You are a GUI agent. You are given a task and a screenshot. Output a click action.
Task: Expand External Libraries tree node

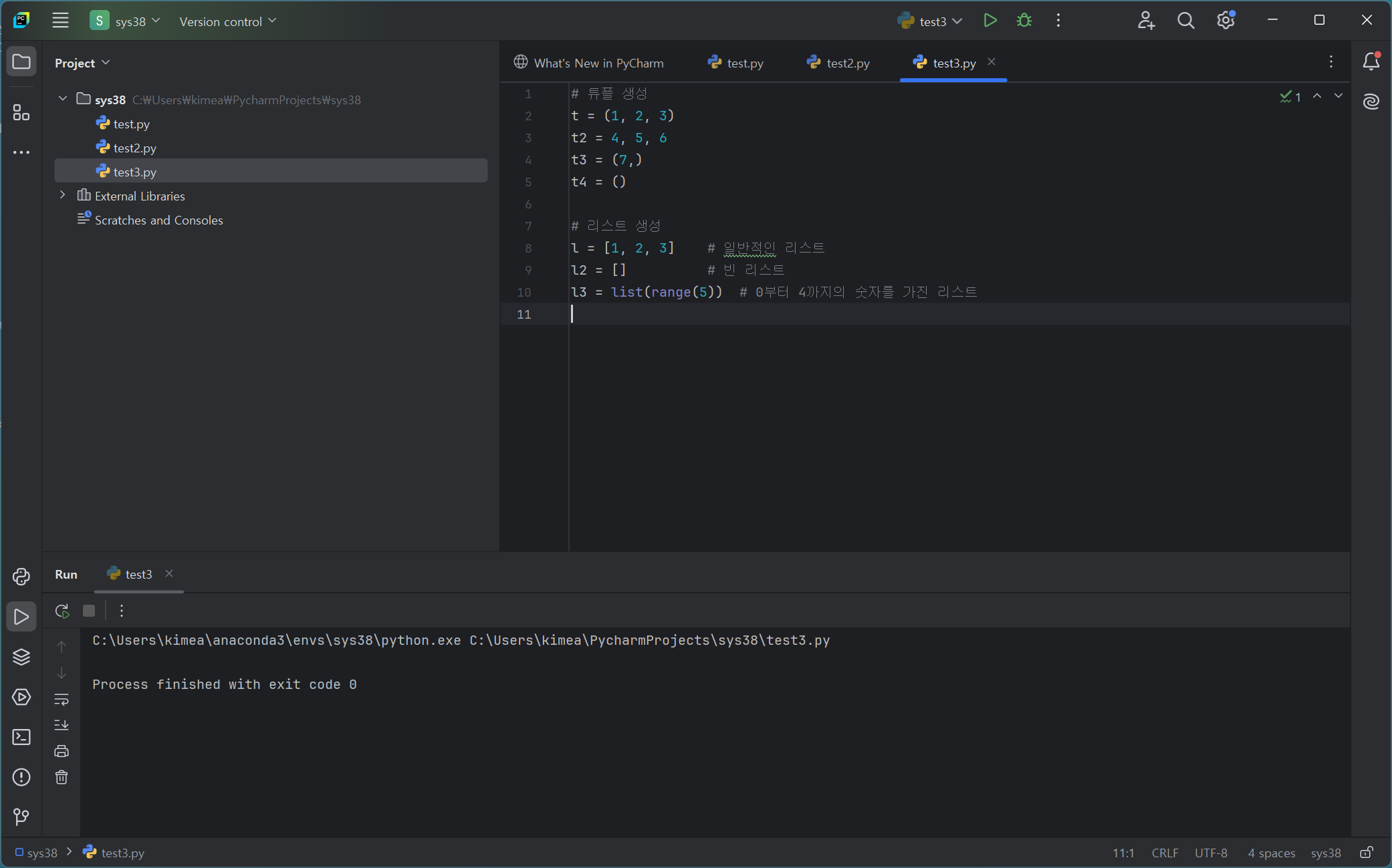[x=63, y=195]
